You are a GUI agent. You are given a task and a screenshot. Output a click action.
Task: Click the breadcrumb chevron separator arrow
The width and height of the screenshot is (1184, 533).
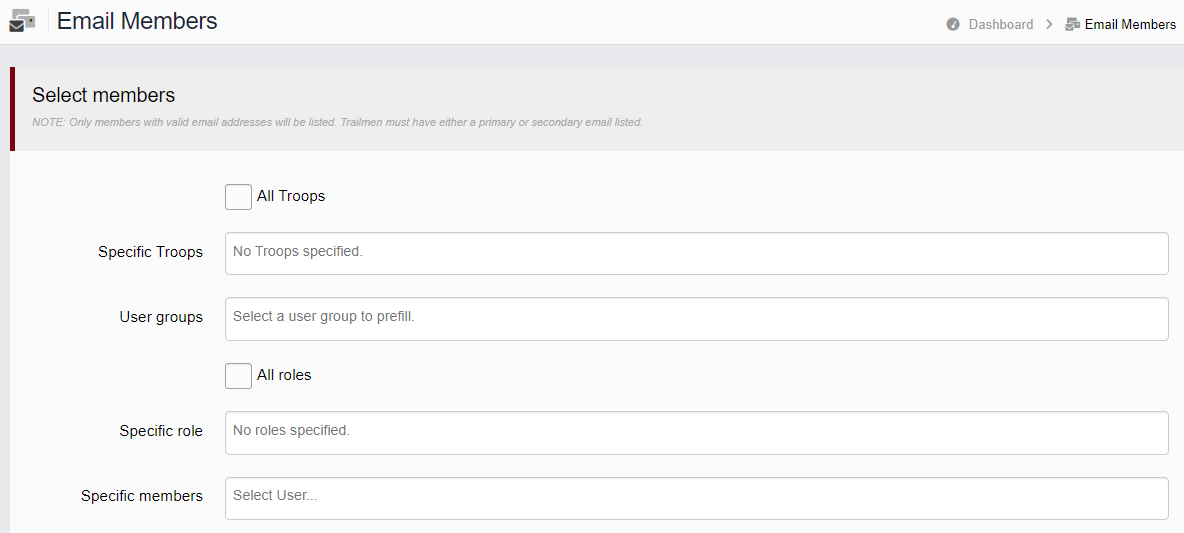pyautogui.click(x=1049, y=24)
